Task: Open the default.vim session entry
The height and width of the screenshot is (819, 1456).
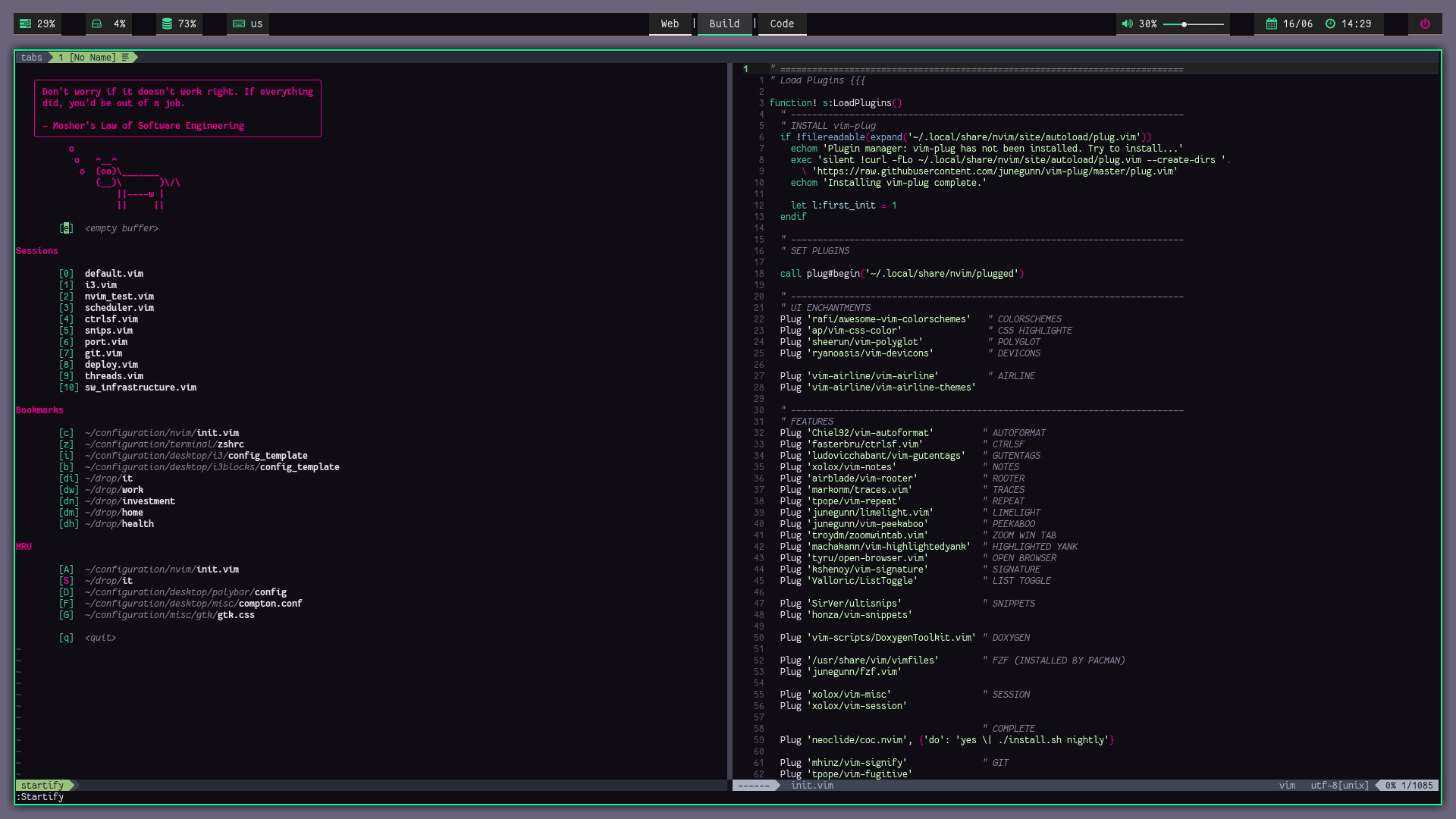Action: point(114,274)
